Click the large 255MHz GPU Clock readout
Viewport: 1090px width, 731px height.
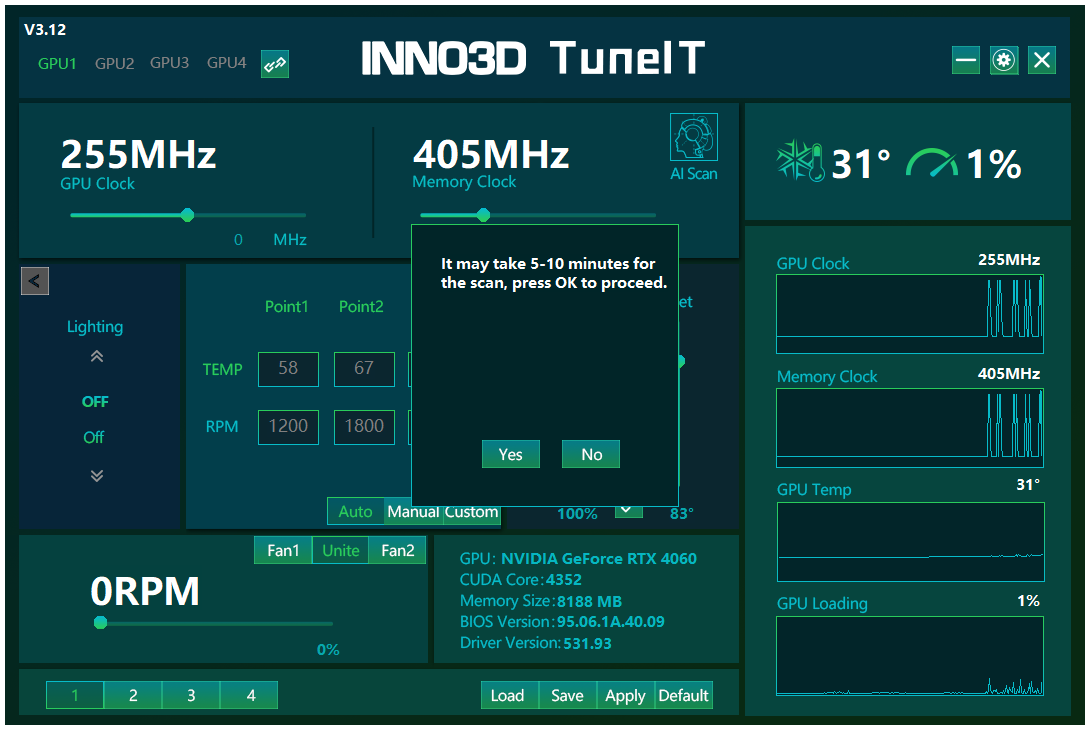pos(138,154)
